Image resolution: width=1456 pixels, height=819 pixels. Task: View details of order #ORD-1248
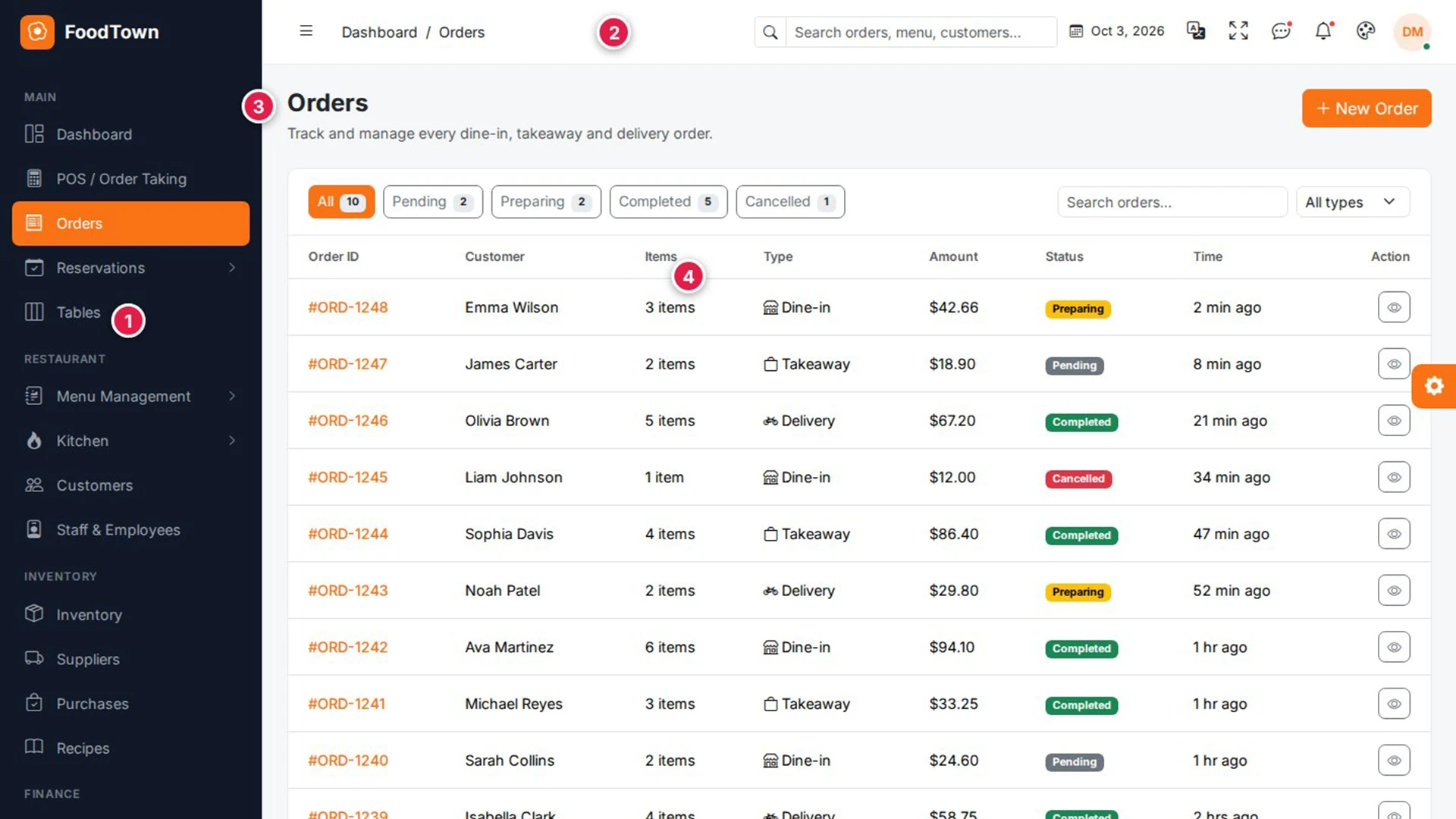tap(1394, 307)
